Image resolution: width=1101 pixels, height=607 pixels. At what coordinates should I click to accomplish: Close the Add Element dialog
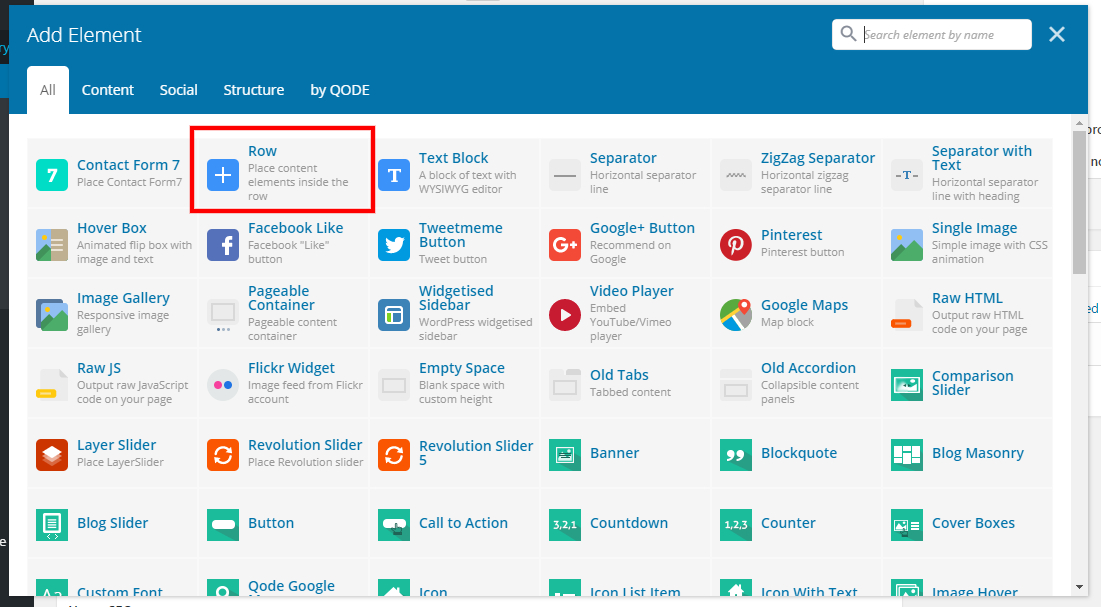point(1057,34)
